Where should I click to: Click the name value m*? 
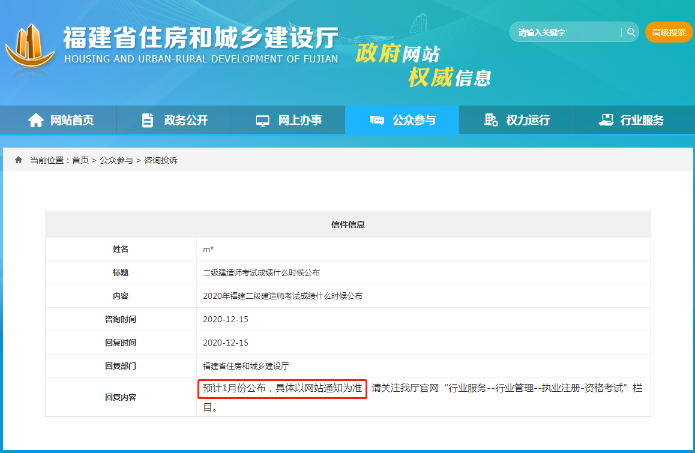pos(208,249)
